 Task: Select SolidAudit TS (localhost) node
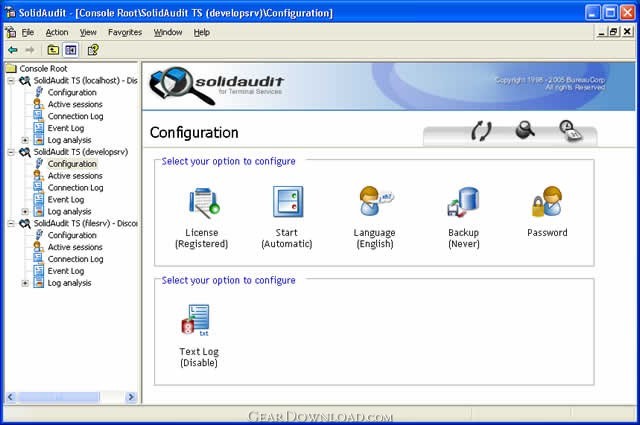tap(85, 80)
